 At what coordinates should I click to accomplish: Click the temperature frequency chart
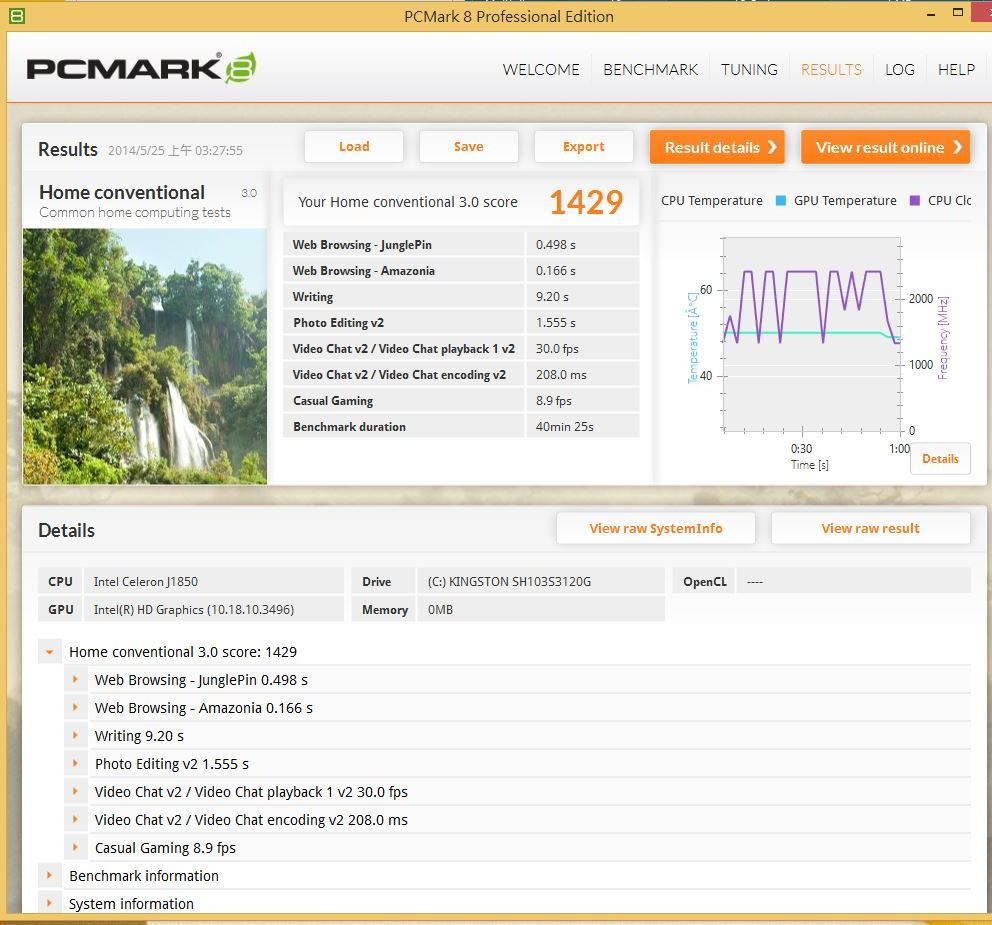click(812, 335)
